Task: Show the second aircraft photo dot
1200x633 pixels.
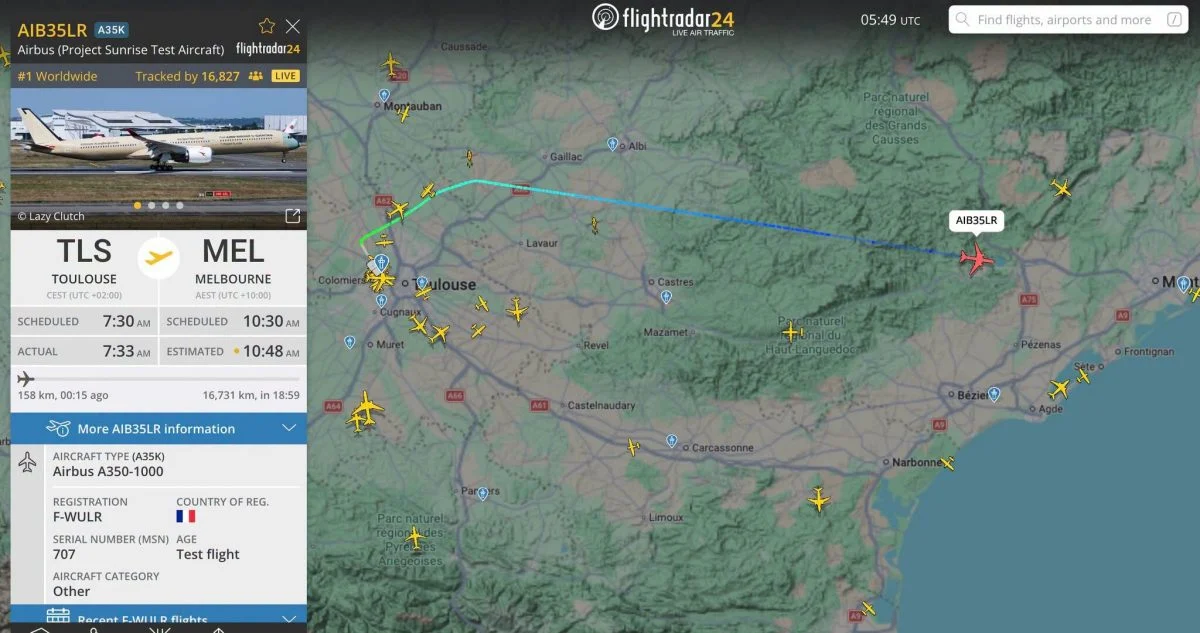Action: pyautogui.click(x=151, y=205)
